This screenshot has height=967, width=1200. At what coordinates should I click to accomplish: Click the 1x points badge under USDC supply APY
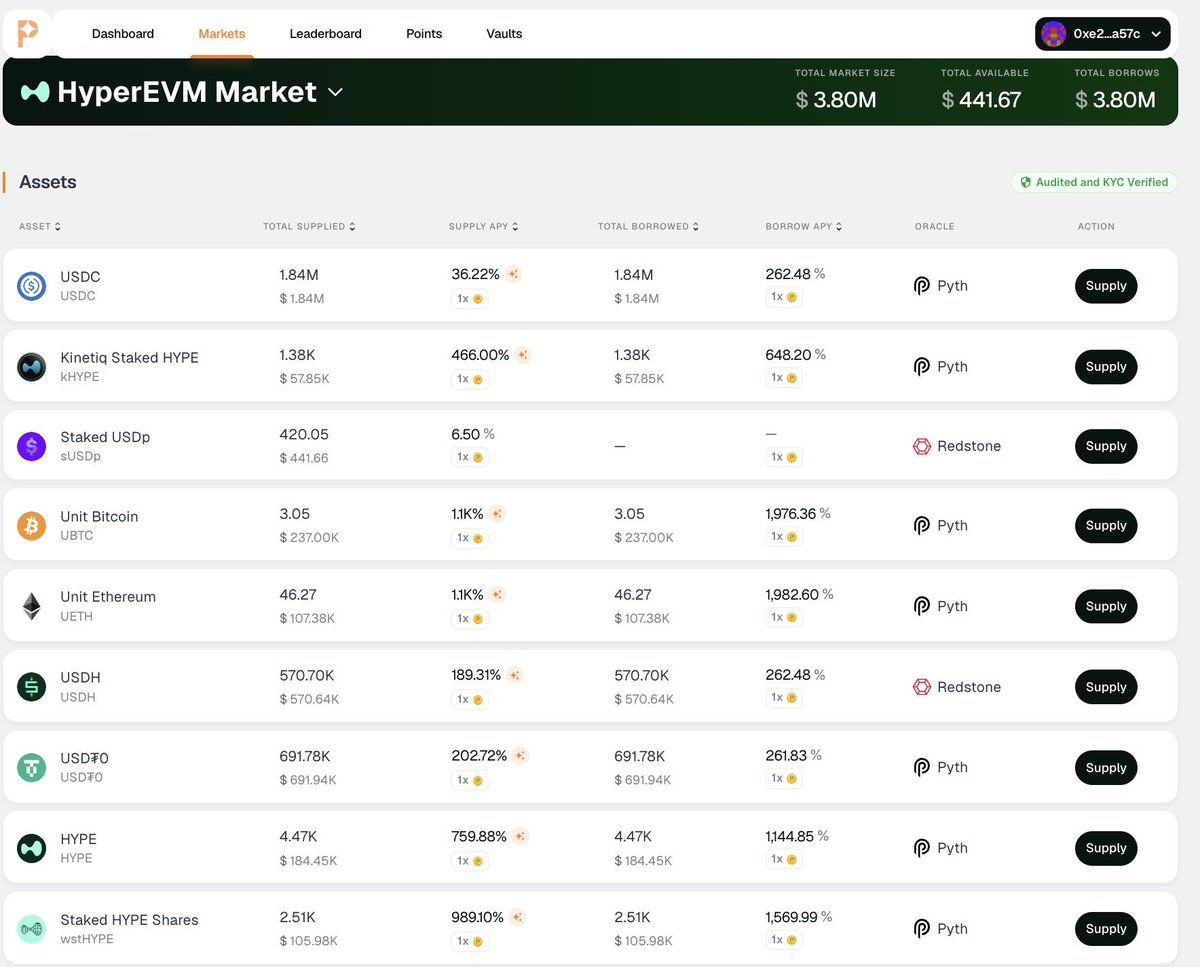coord(470,297)
